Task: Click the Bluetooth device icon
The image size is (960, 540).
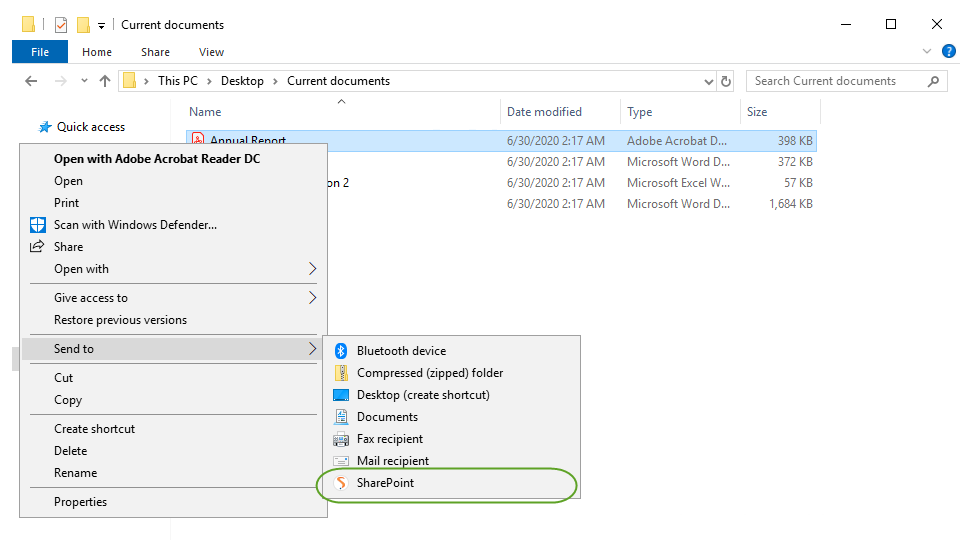Action: click(341, 351)
